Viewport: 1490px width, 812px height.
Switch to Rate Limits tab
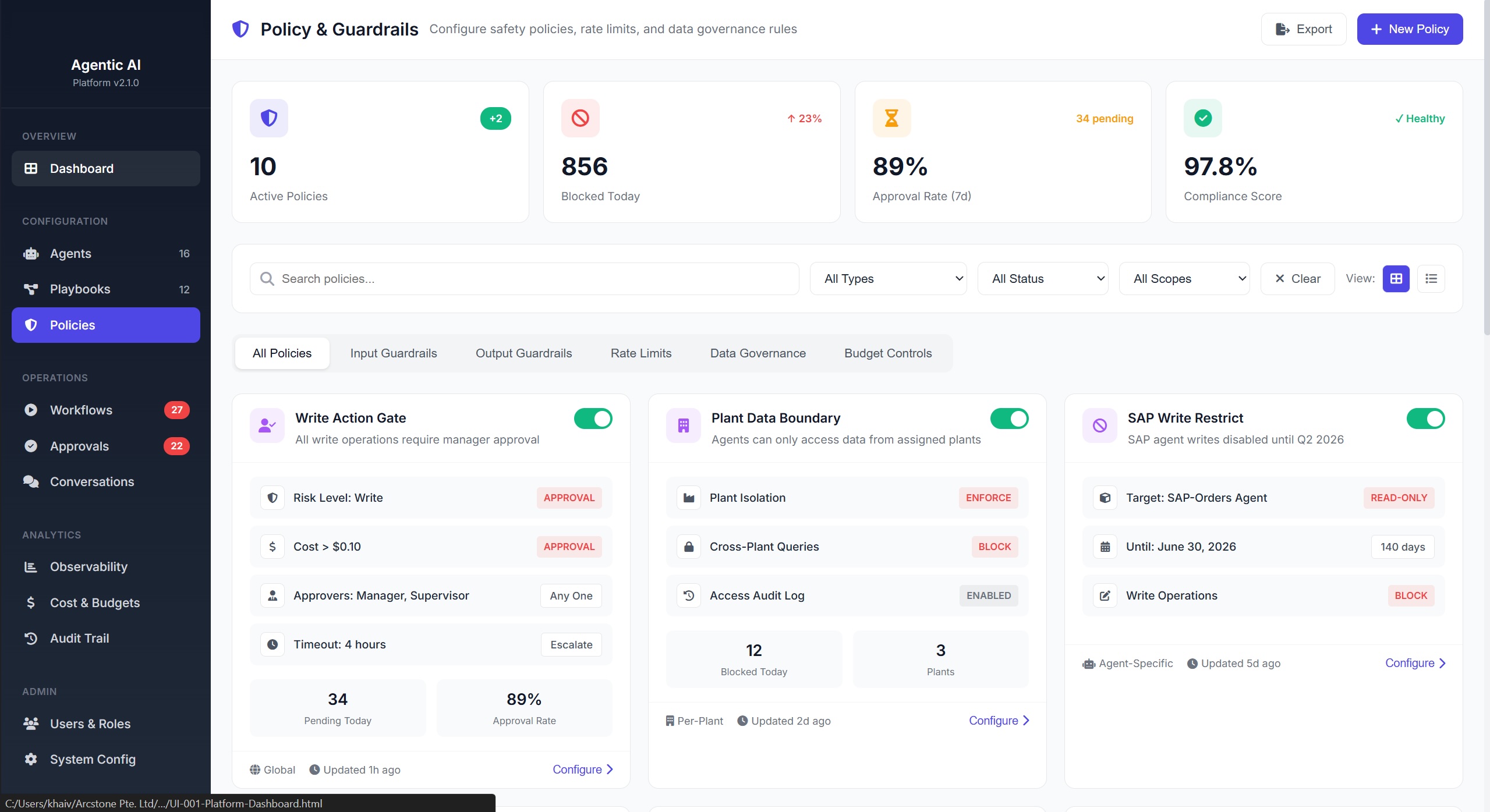[640, 353]
